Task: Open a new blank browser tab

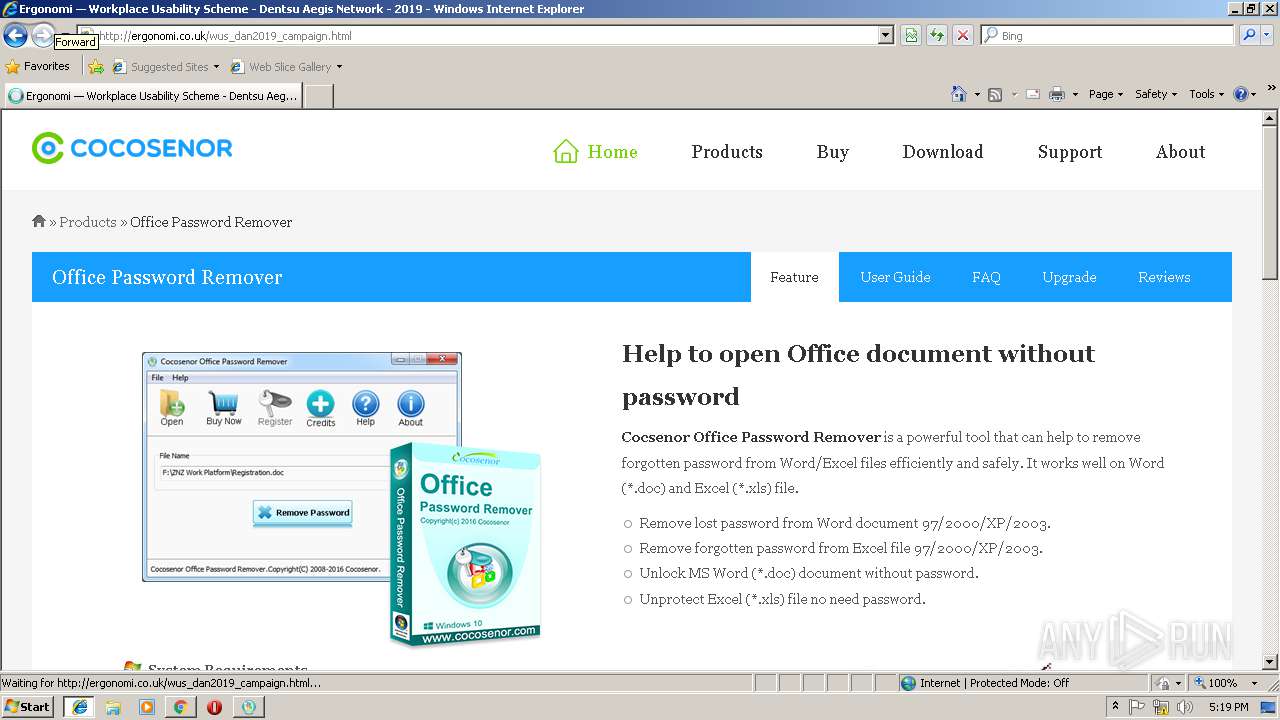Action: coord(318,96)
